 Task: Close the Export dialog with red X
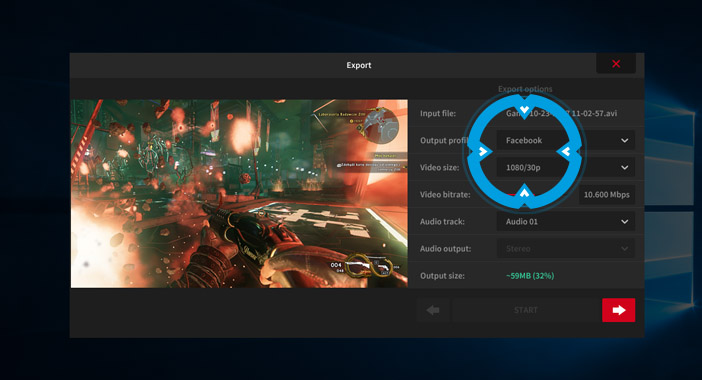pos(616,64)
